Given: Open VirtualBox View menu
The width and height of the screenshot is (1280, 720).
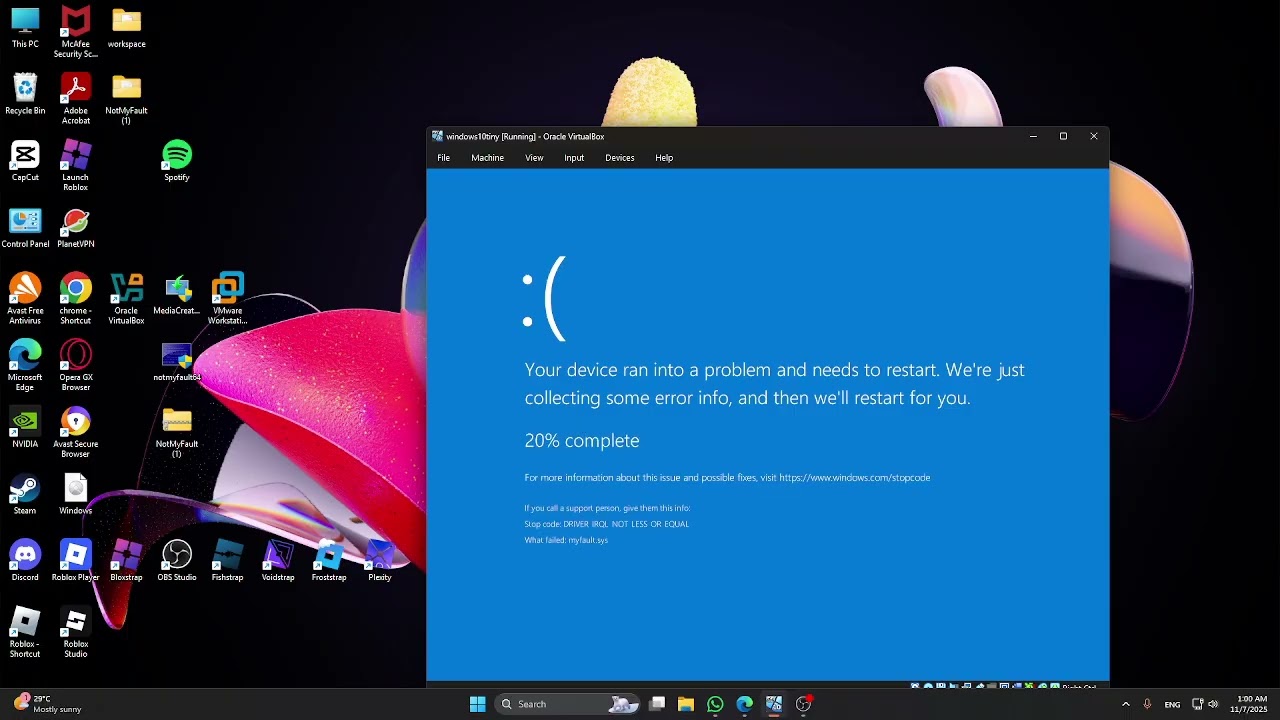Looking at the screenshot, I should tap(534, 158).
